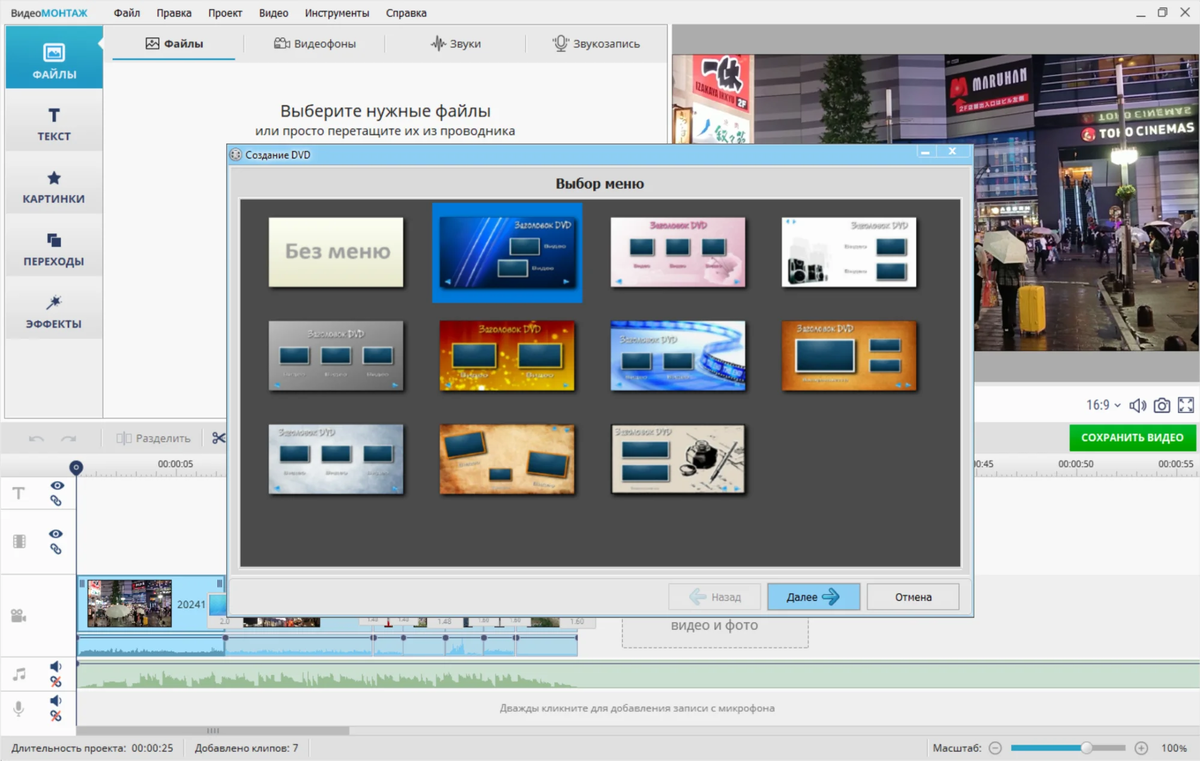1200x761 pixels.
Task: Toggle overlay track link icon
Action: pos(56,549)
